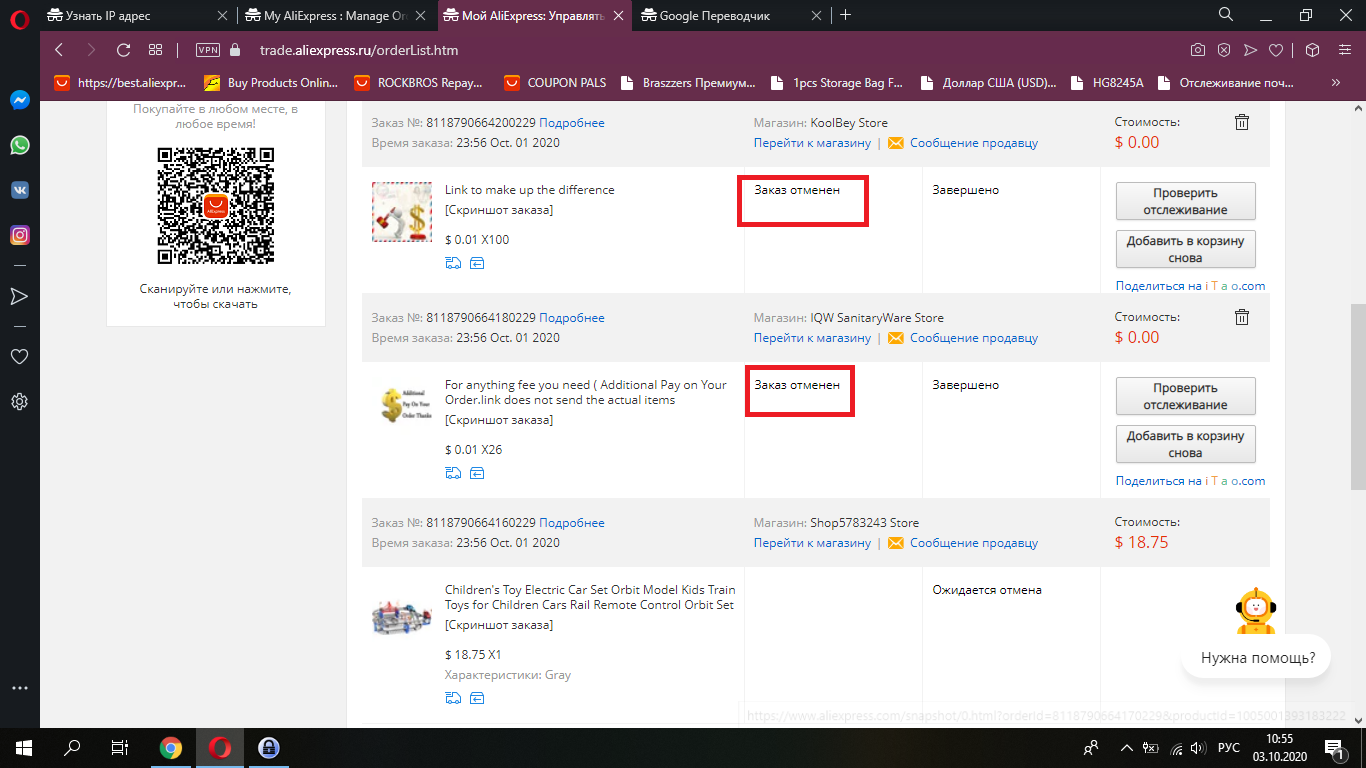The width and height of the screenshot is (1366, 768).
Task: Add IQW SanitaryWare item to cart again
Action: 1186,444
